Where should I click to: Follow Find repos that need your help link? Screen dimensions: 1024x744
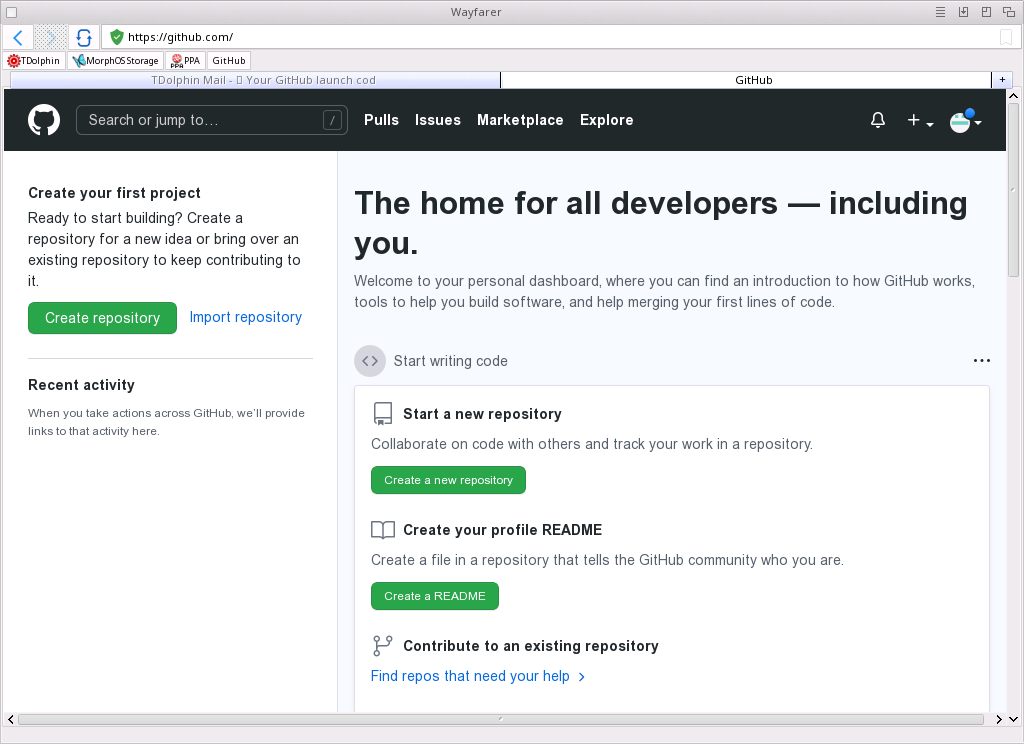tap(477, 676)
